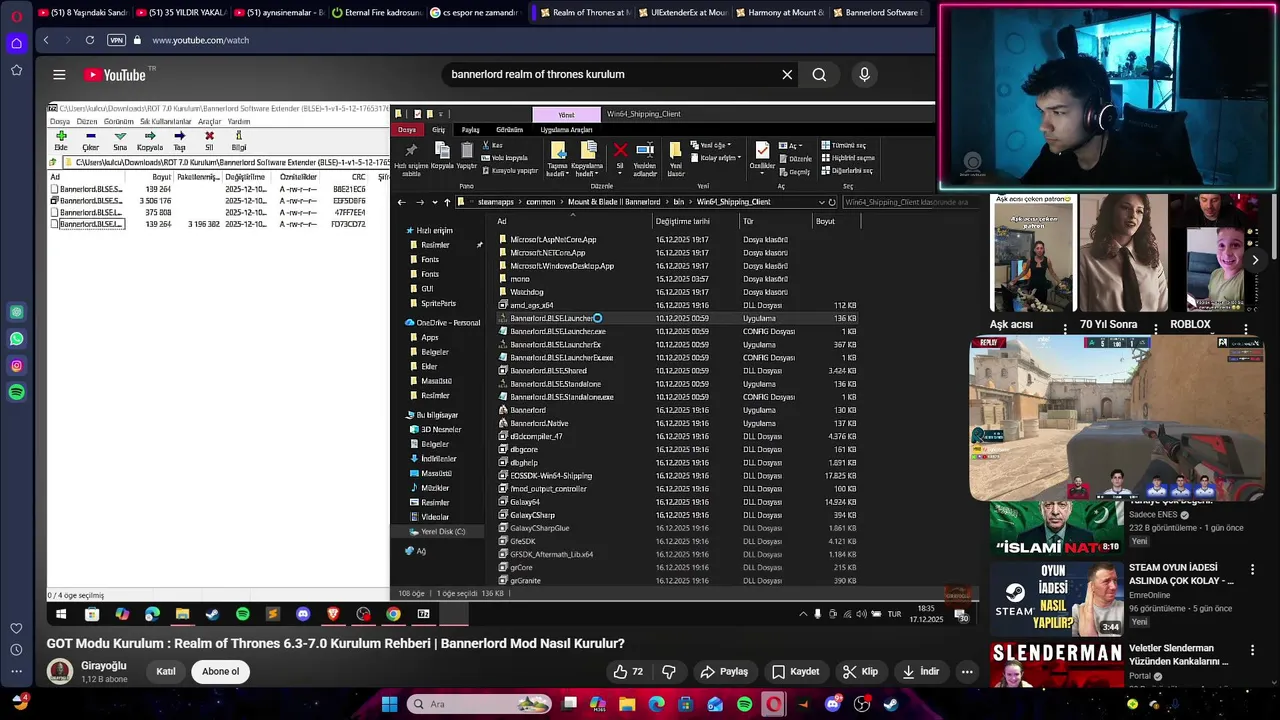Switch to the Görünüm ribbon tab in Explorer

pos(509,130)
